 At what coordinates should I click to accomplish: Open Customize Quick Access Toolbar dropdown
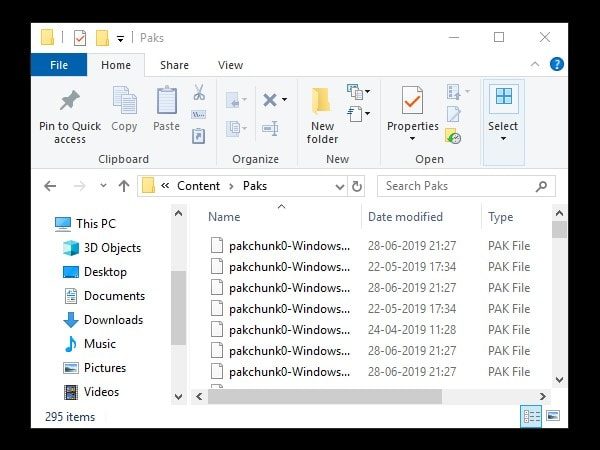(x=120, y=39)
